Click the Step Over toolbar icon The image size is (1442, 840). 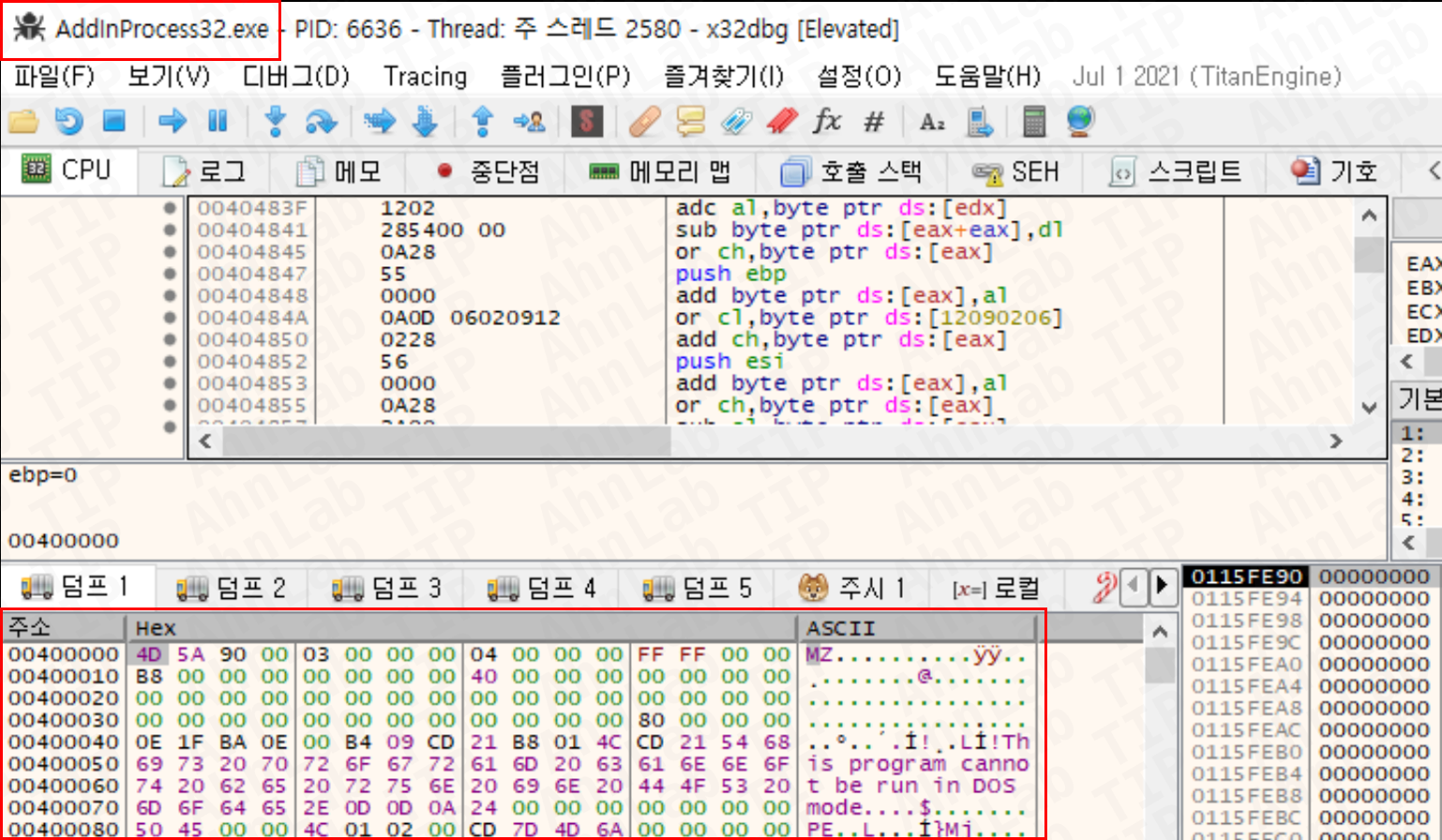[x=321, y=121]
